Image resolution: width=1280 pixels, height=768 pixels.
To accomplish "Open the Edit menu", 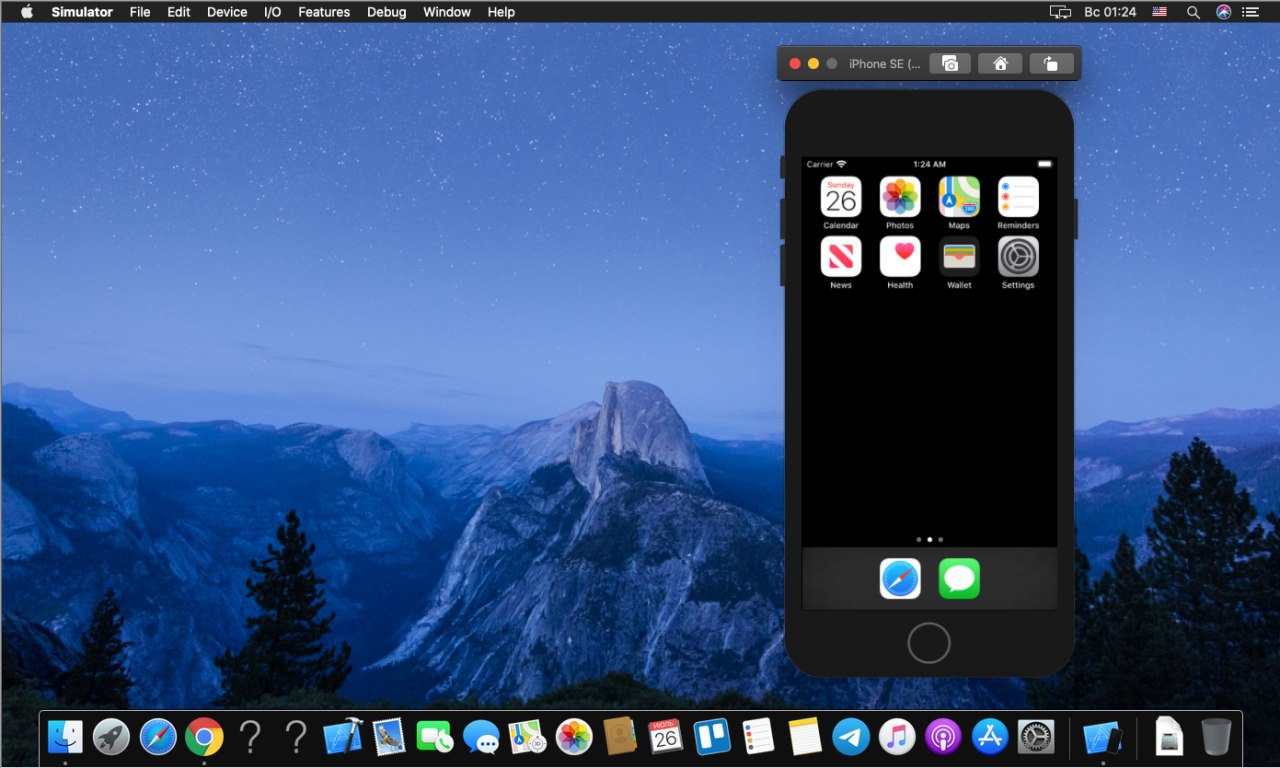I will 179,12.
